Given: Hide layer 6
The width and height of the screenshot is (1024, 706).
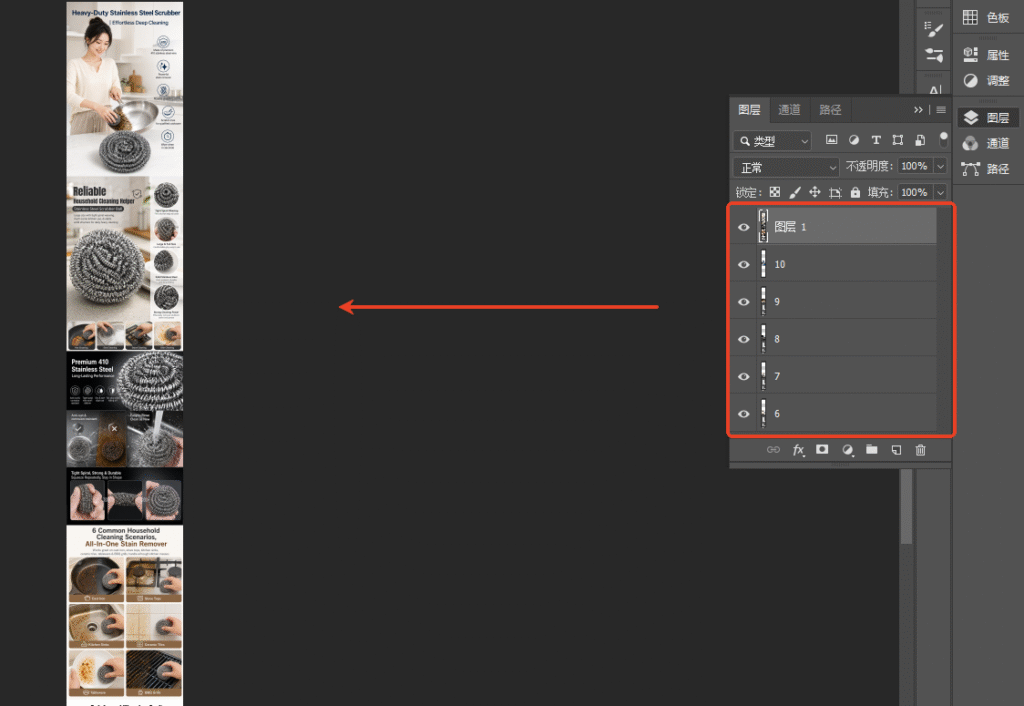Looking at the screenshot, I should 743,413.
